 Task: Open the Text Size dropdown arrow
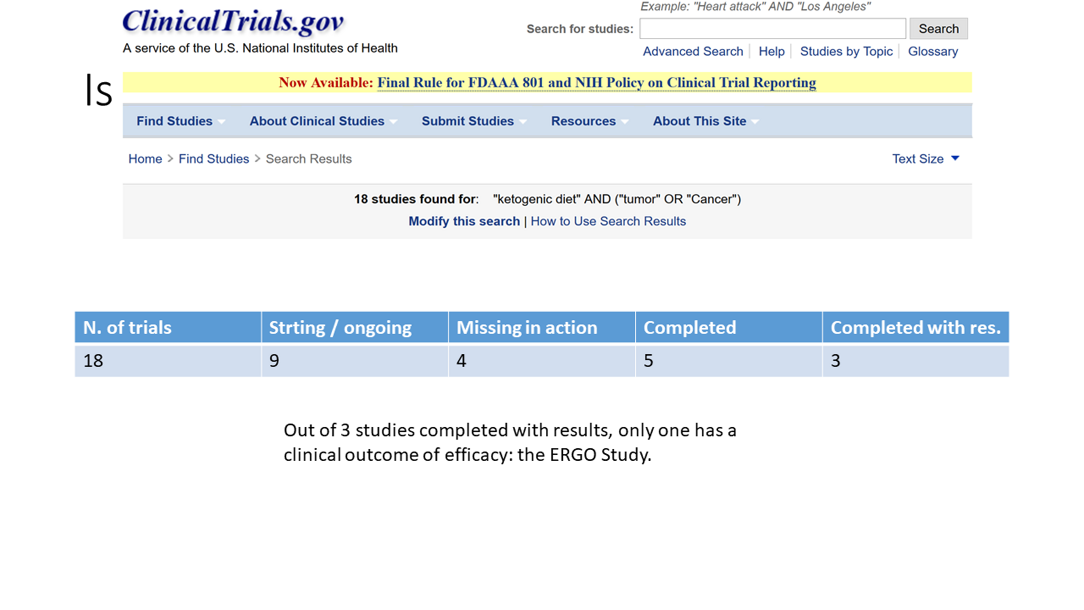[955, 159]
